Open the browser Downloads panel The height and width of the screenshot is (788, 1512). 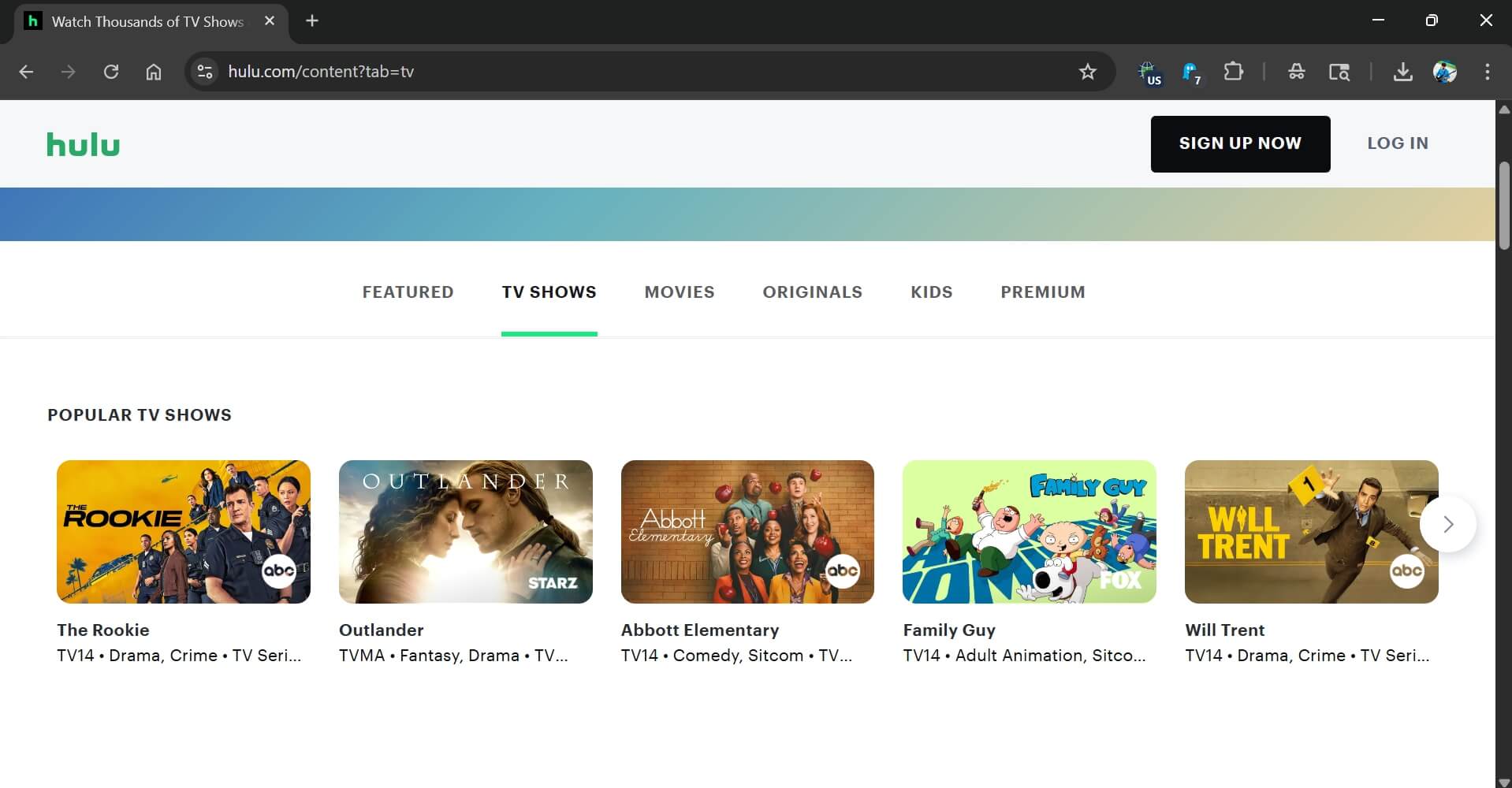tap(1402, 72)
